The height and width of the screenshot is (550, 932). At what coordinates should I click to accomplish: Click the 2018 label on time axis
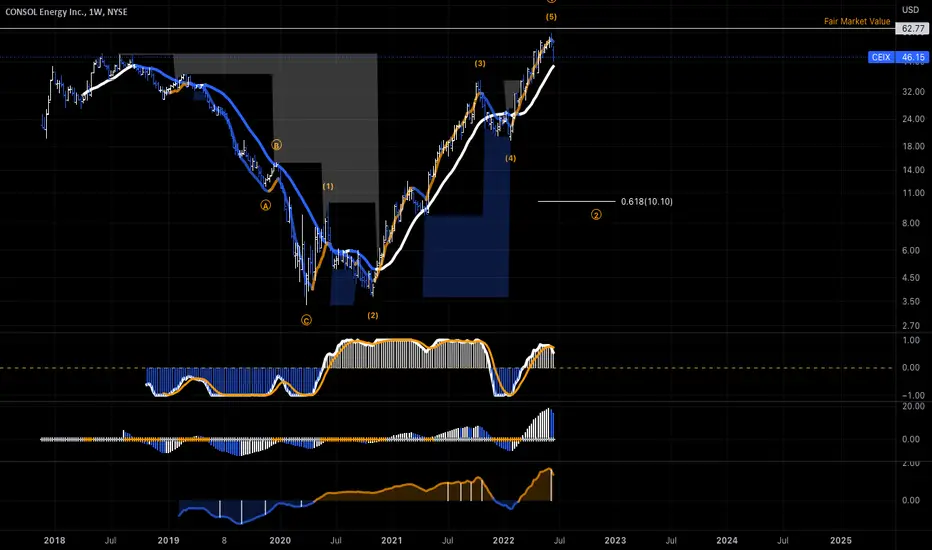point(55,540)
